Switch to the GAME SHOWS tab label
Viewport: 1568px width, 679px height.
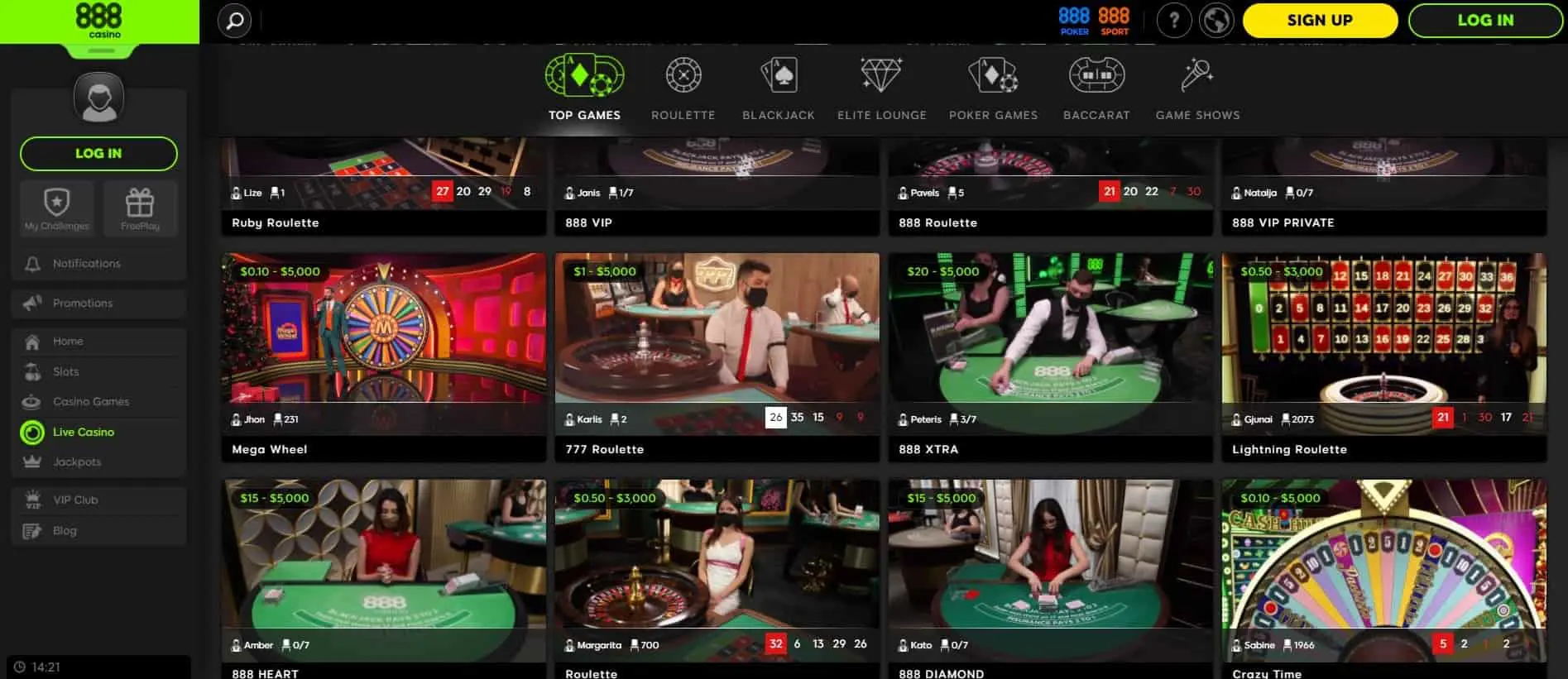click(x=1197, y=116)
